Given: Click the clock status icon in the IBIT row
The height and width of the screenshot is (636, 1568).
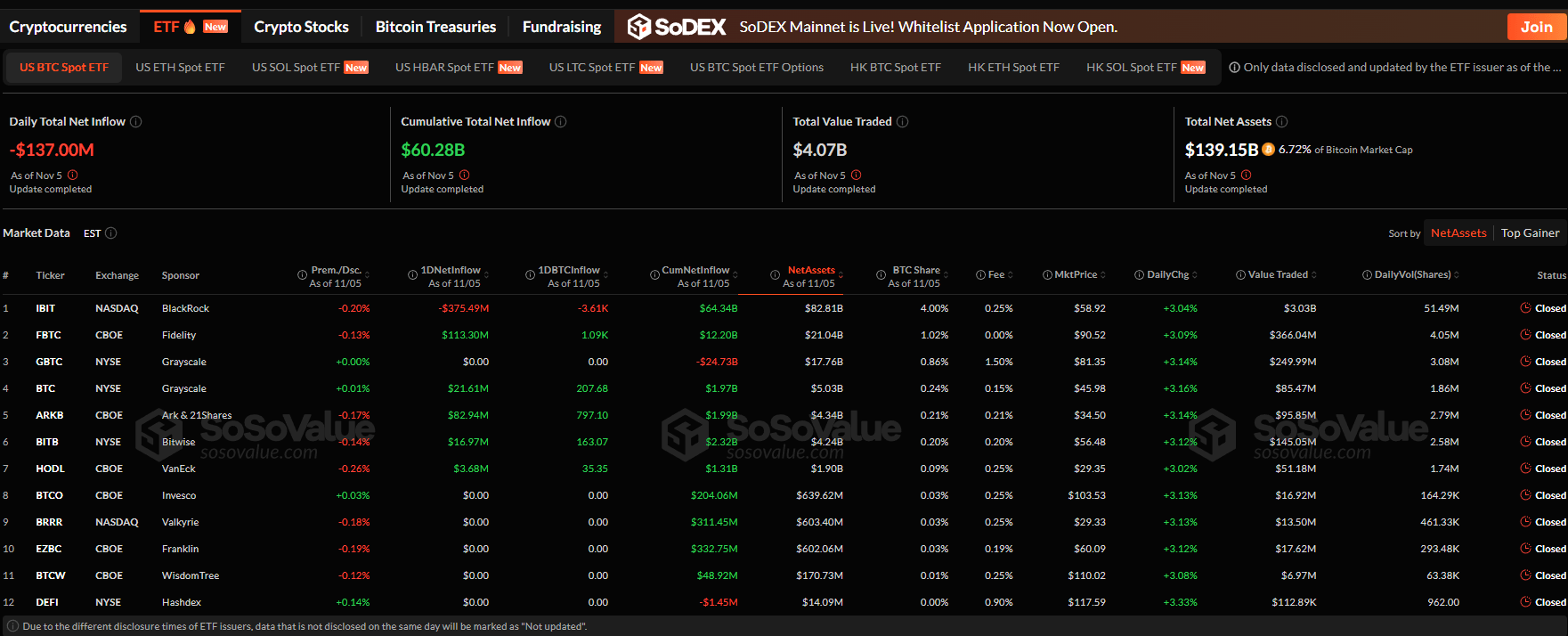Looking at the screenshot, I should coord(1526,308).
